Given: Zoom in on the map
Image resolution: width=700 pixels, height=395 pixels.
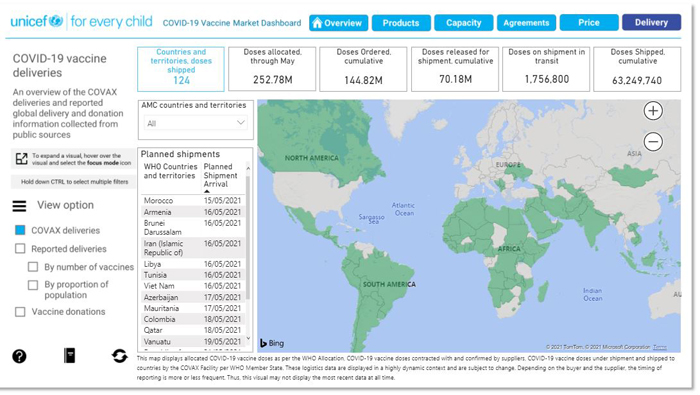Looking at the screenshot, I should pyautogui.click(x=653, y=111).
